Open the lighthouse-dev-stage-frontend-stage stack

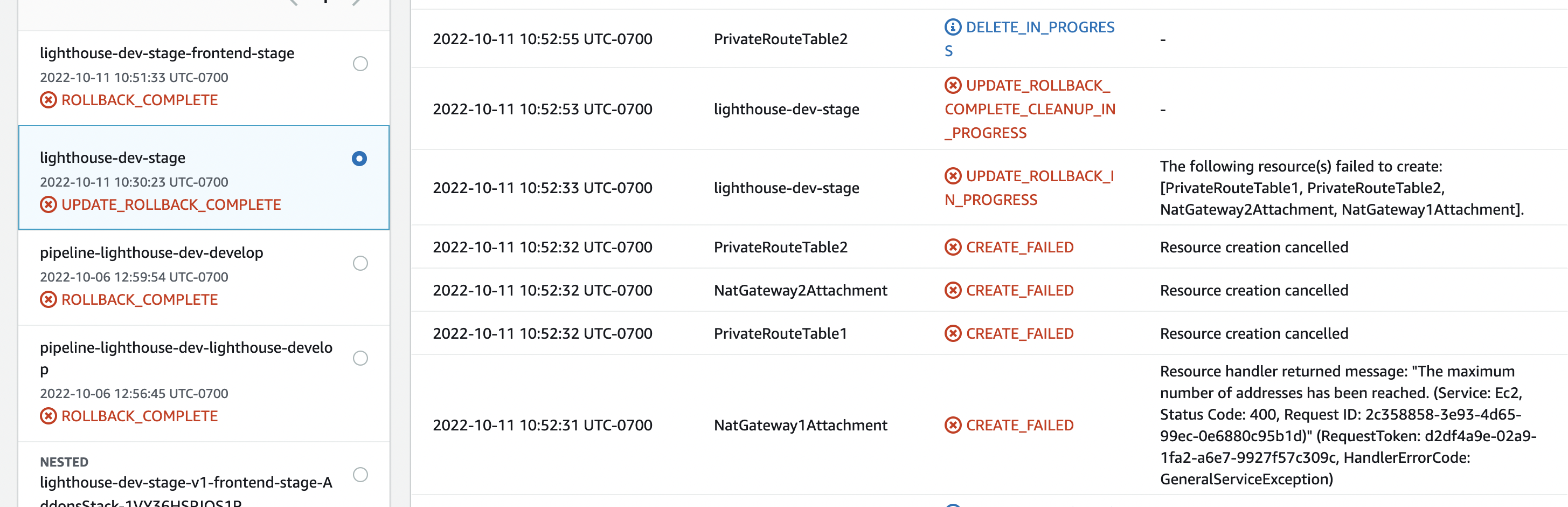(168, 53)
